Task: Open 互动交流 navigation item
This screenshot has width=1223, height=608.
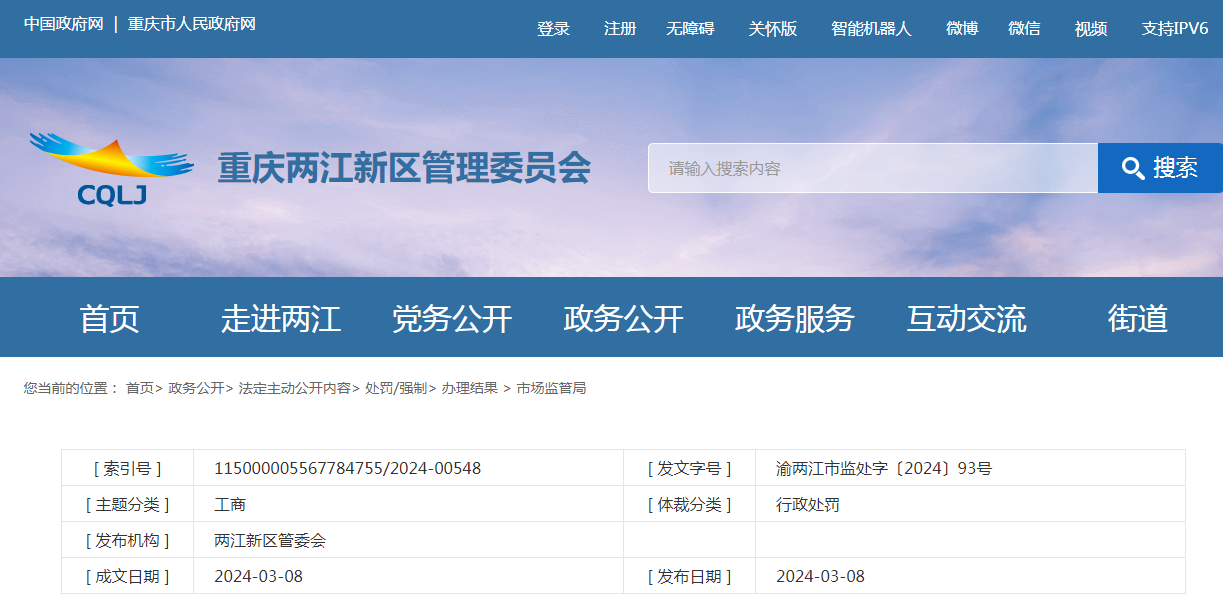Action: click(967, 319)
